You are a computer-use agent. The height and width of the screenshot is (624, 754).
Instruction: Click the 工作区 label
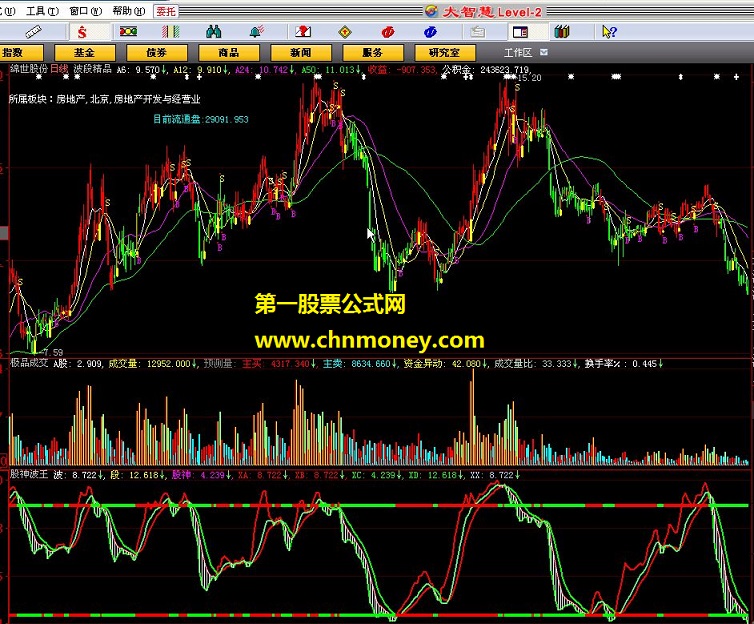coord(518,52)
